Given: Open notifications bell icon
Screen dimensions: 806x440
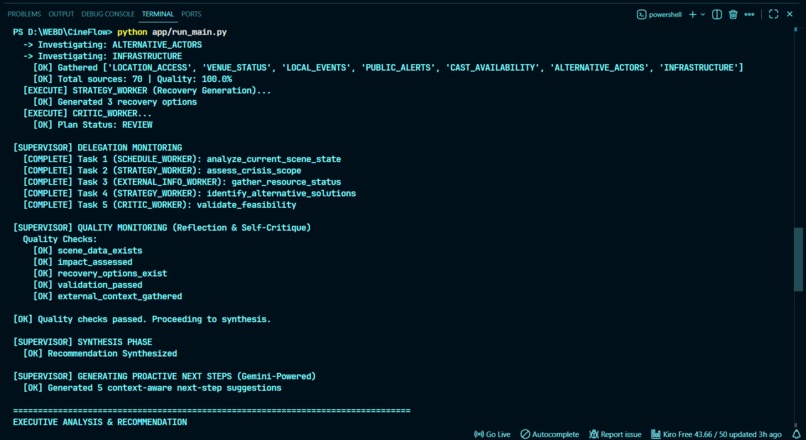Looking at the screenshot, I should [x=796, y=434].
